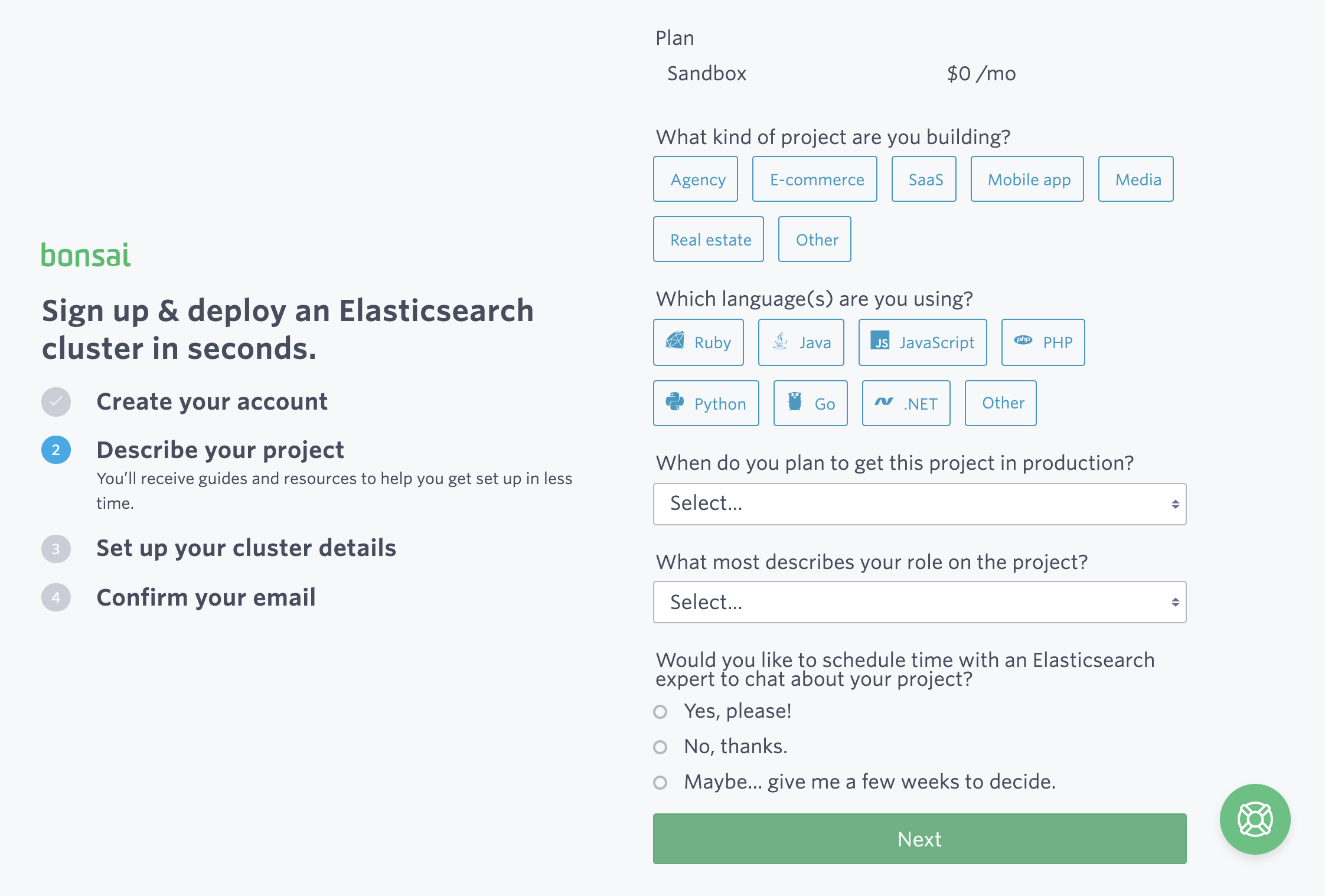Open the help lifebuoy widget

[x=1255, y=819]
